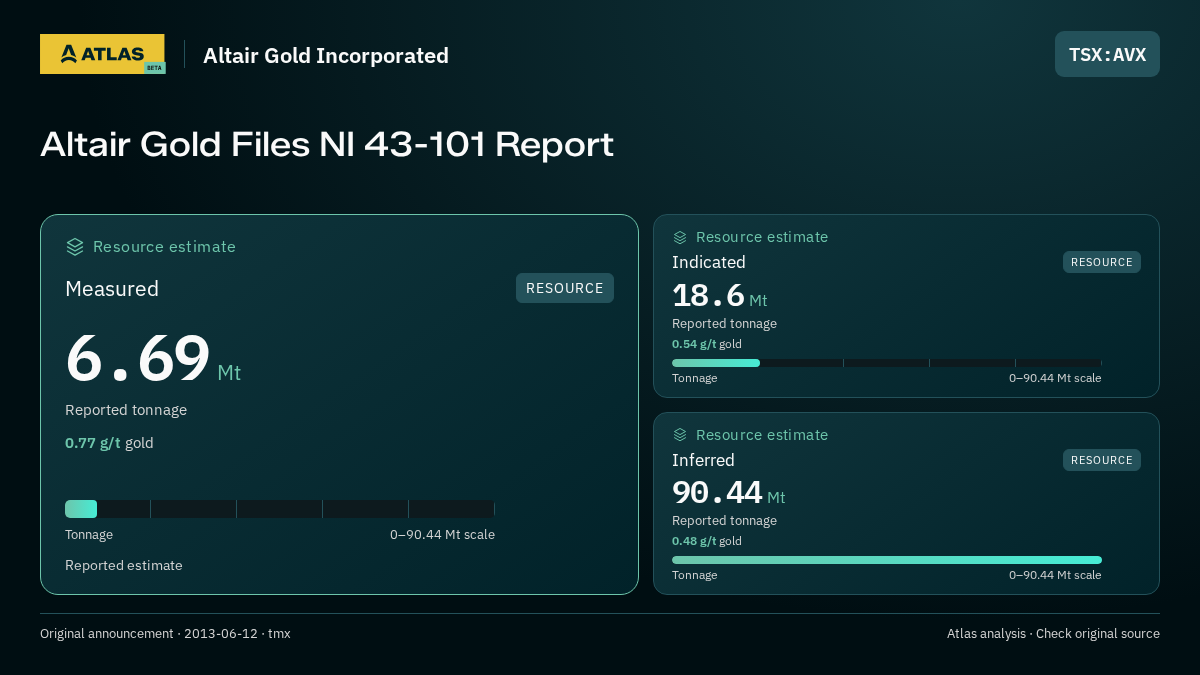Image resolution: width=1200 pixels, height=675 pixels.
Task: Click Reported tonnage label under 18.6 Mt
Action: pyautogui.click(x=724, y=324)
